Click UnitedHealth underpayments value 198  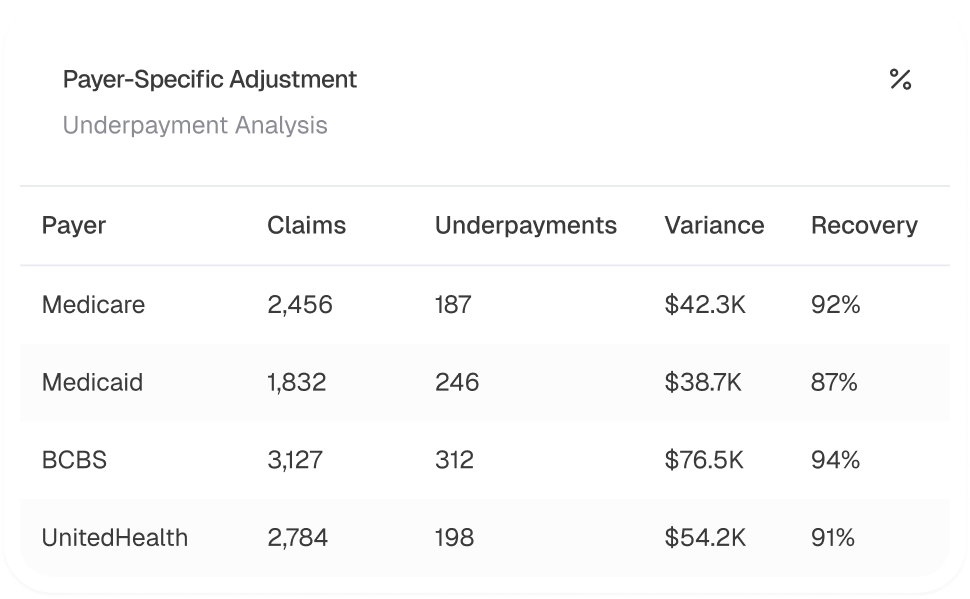point(454,538)
